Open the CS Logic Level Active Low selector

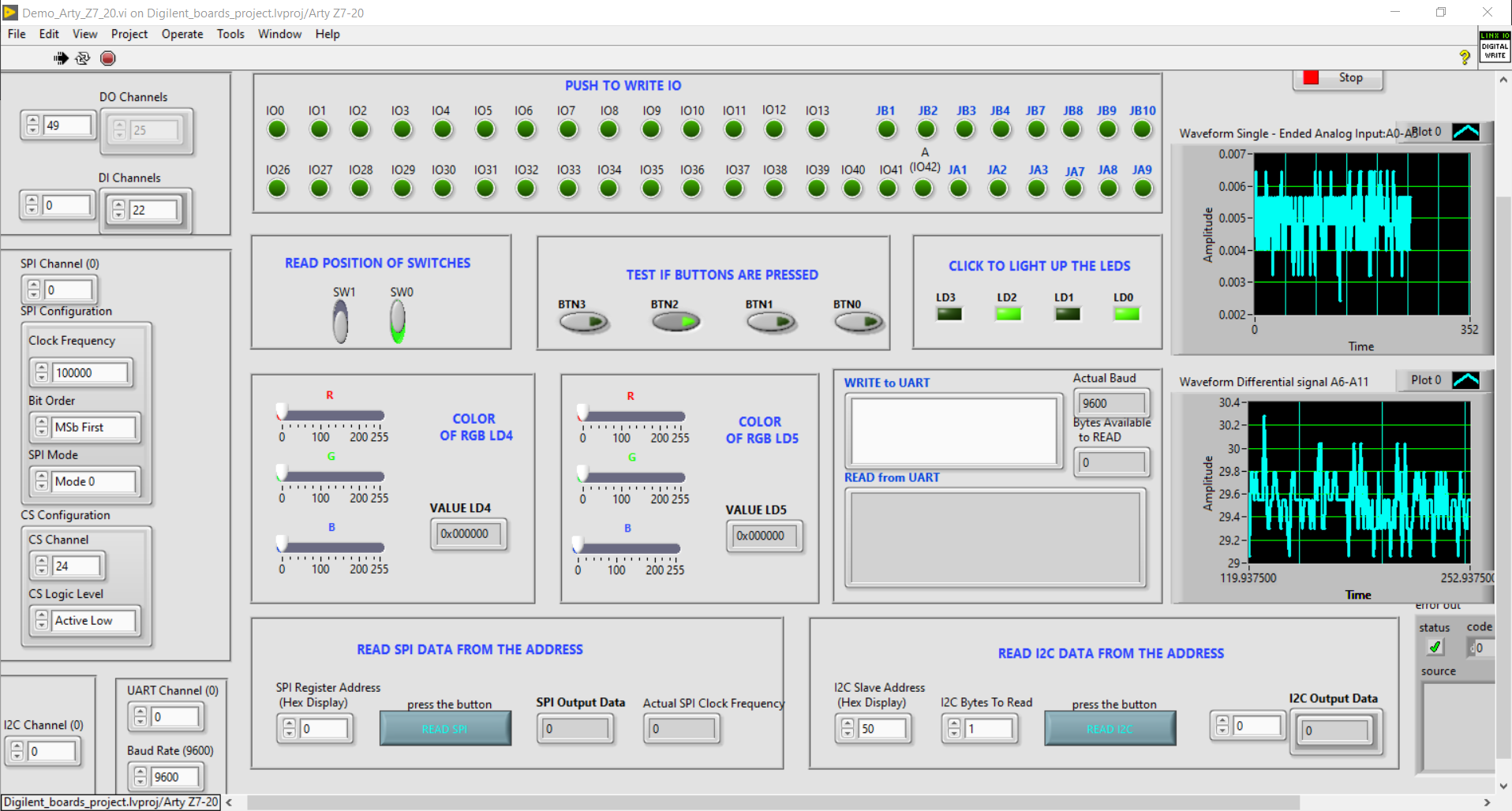[x=86, y=621]
